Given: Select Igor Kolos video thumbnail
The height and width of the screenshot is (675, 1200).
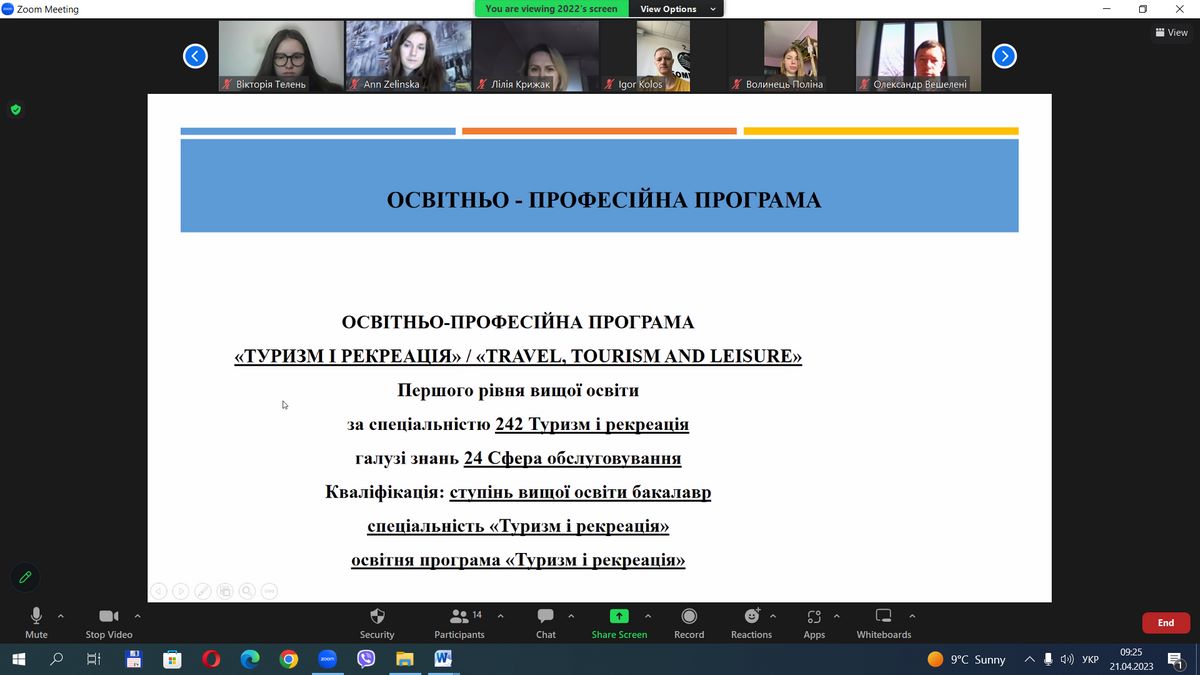Looking at the screenshot, I should [663, 56].
